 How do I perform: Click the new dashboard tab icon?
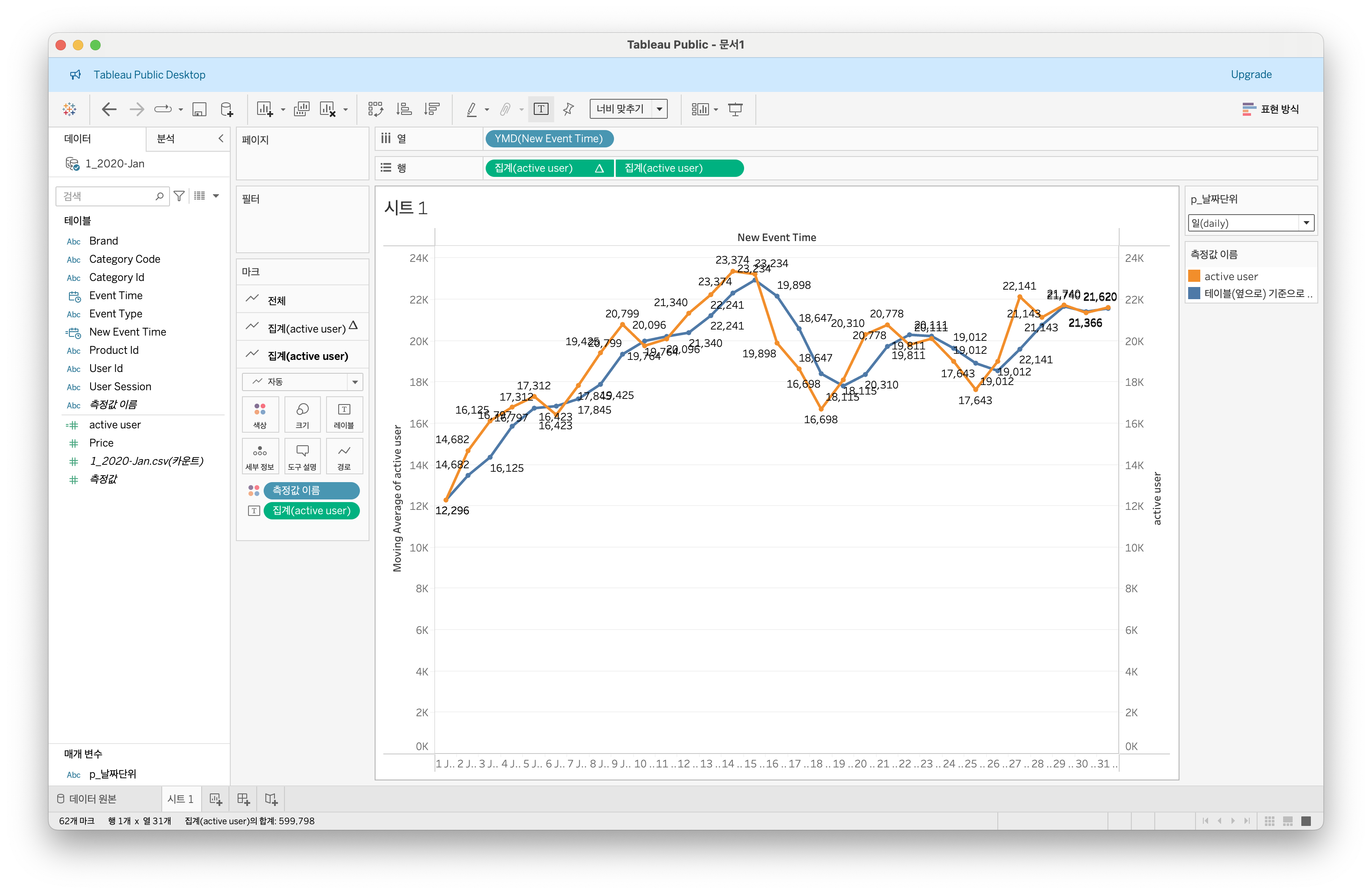tap(243, 799)
